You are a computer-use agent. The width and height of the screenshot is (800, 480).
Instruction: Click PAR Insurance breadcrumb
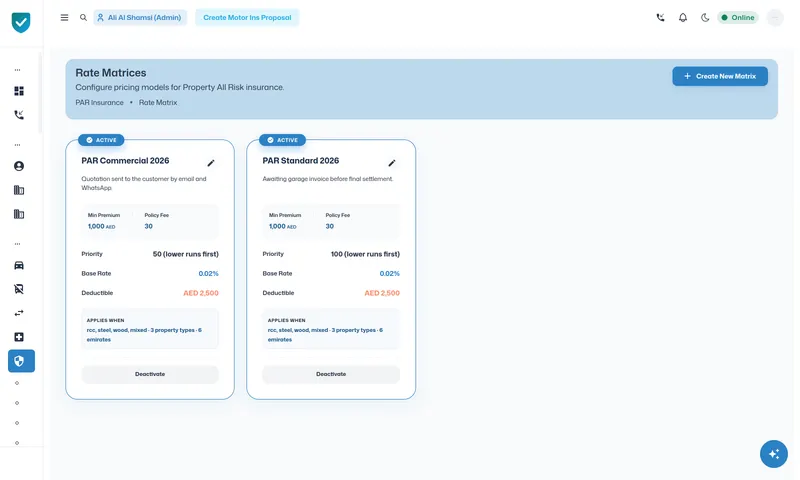click(99, 103)
